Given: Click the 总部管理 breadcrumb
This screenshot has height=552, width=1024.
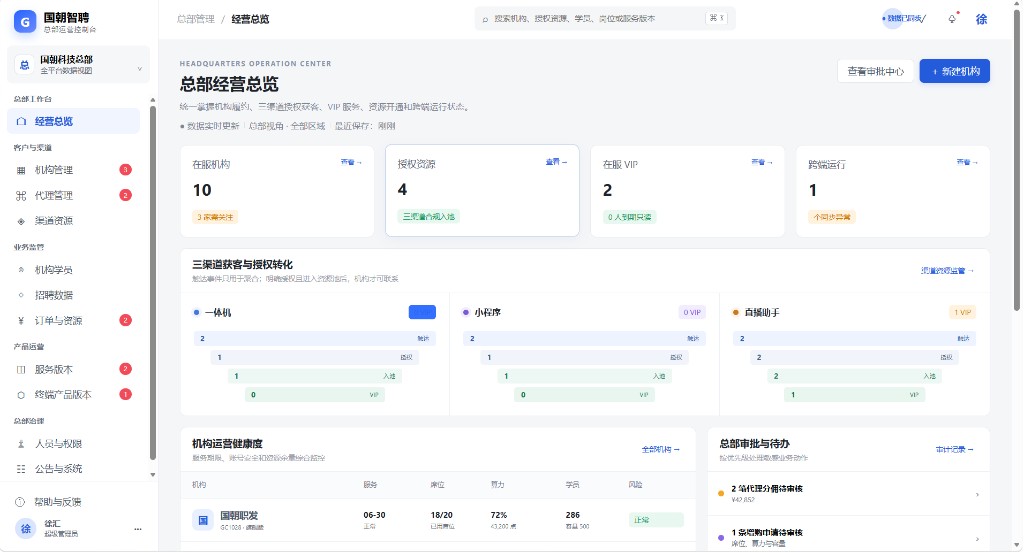Looking at the screenshot, I should 195,20.
